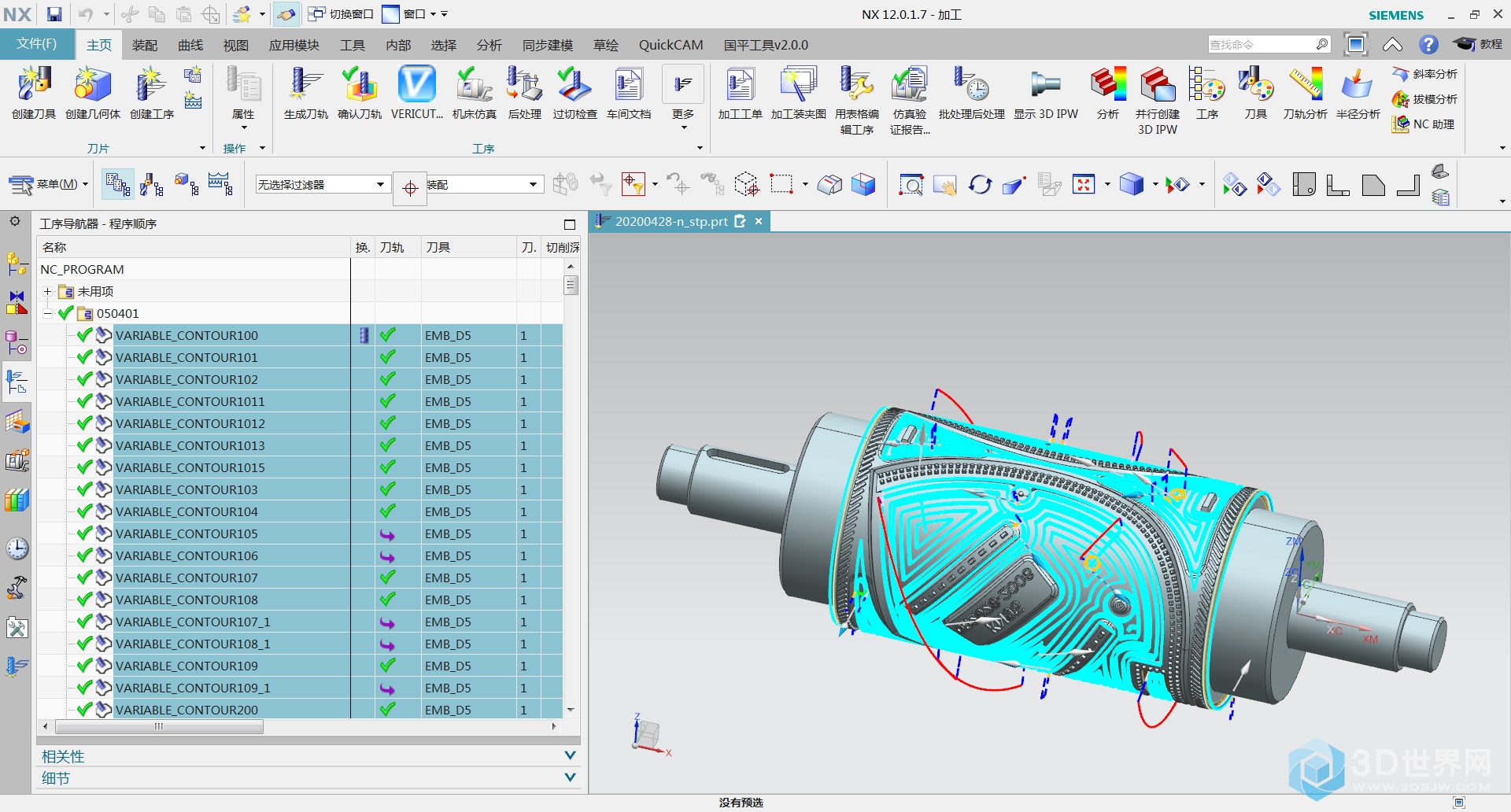This screenshot has height=812, width=1511.
Task: Toggle full screen mode icon
Action: tap(1356, 45)
